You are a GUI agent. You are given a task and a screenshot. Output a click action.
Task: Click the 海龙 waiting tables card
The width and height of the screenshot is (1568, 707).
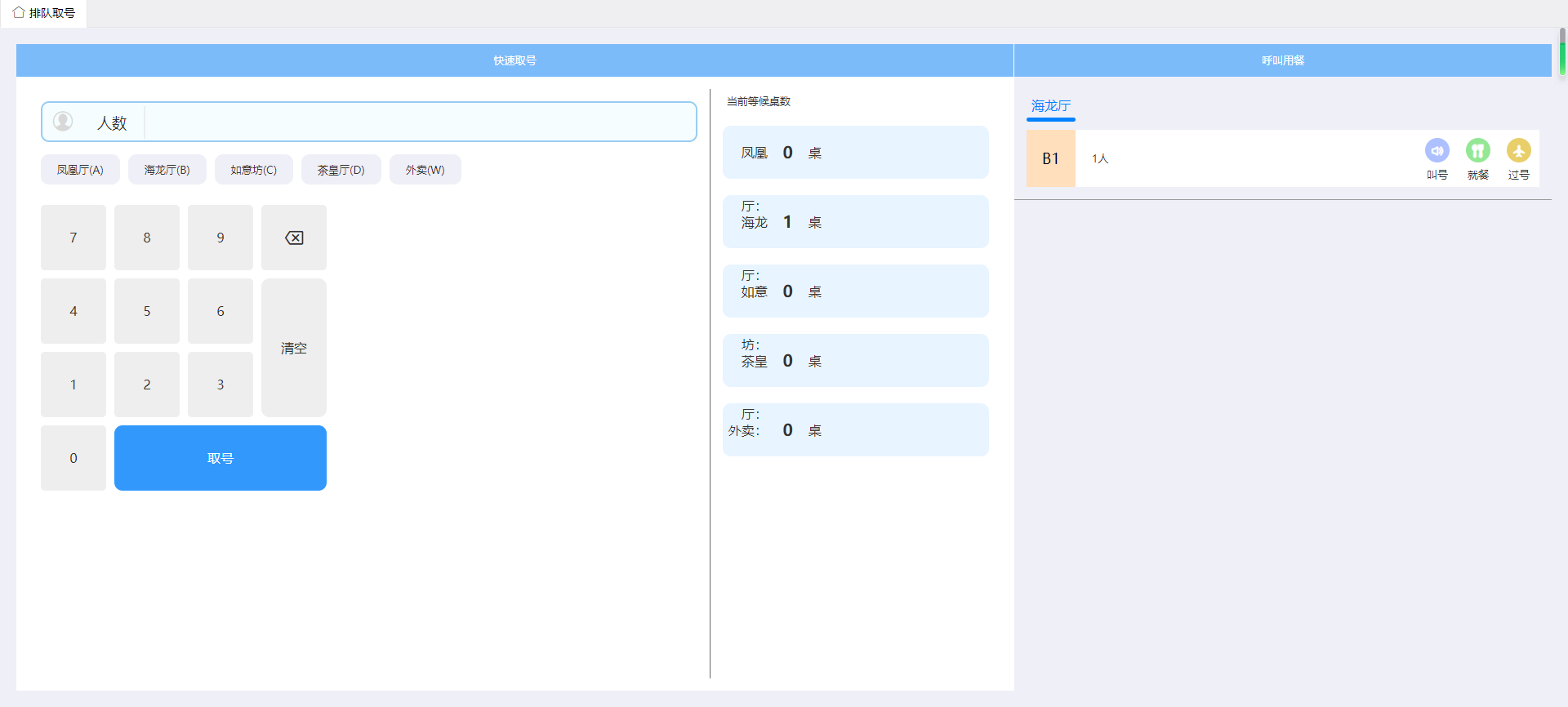[x=855, y=221]
